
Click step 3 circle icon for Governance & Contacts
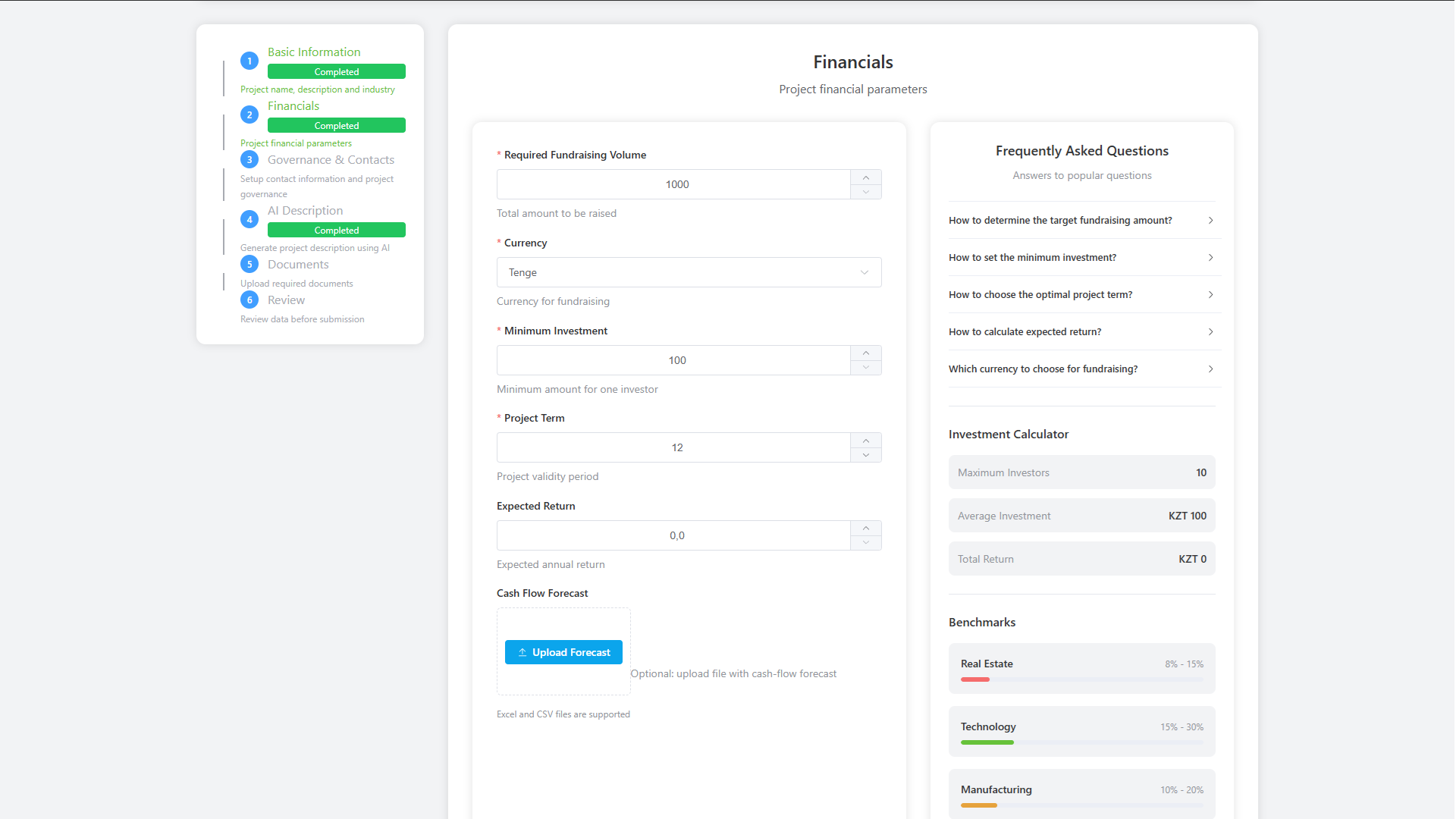tap(249, 160)
